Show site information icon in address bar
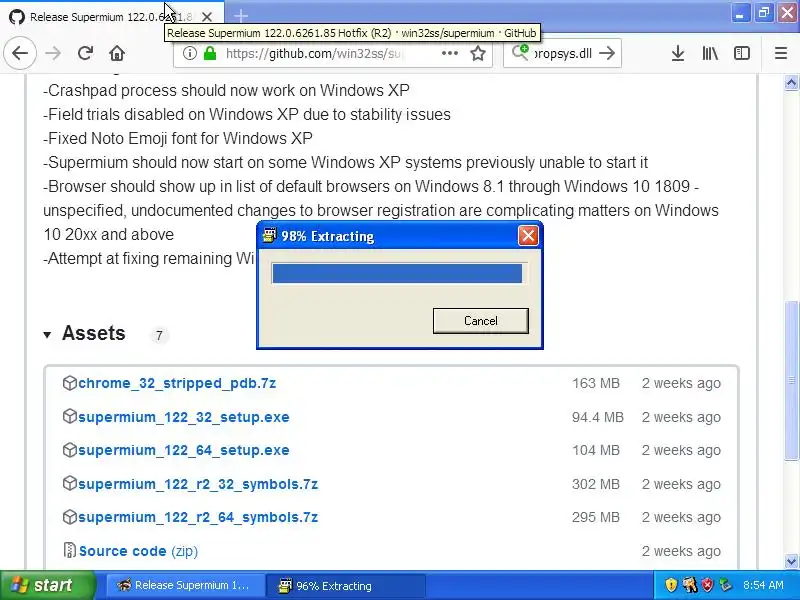Viewport: 800px width, 600px height. (189, 53)
